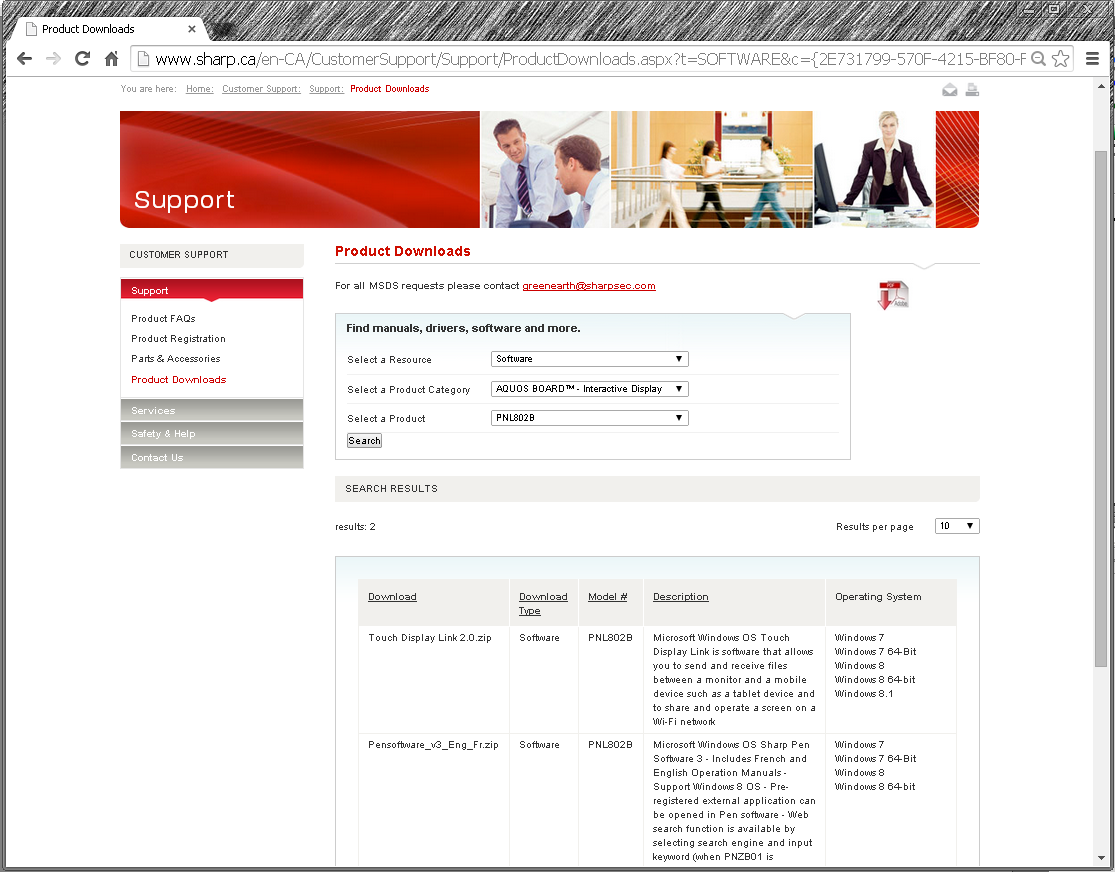Open greenearth@sharpsec.com email link
The width and height of the screenshot is (1115, 872).
tap(589, 286)
